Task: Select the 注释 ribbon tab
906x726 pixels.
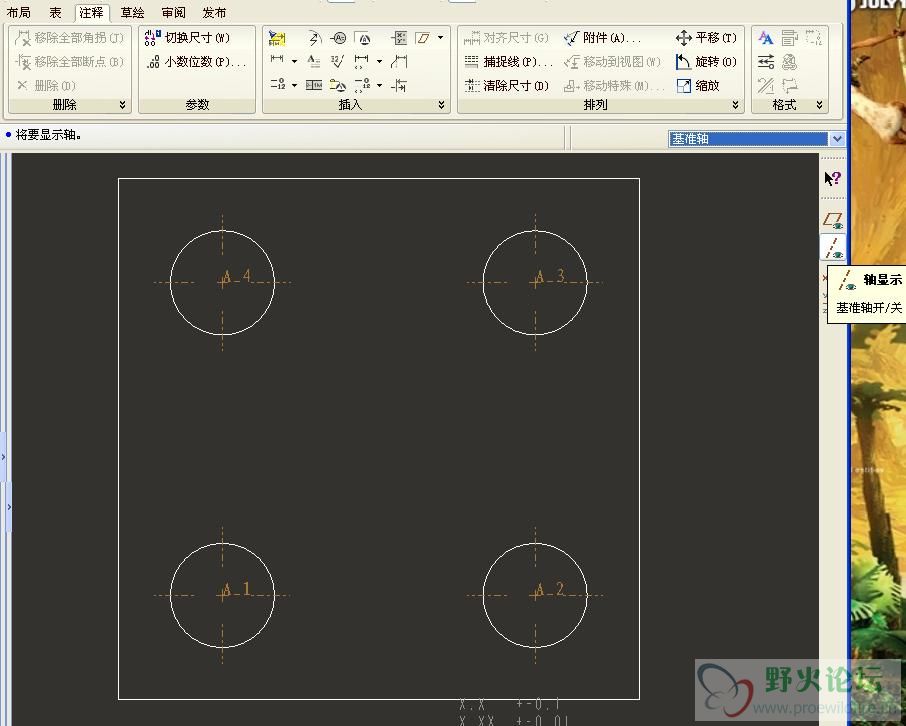Action: [x=91, y=12]
